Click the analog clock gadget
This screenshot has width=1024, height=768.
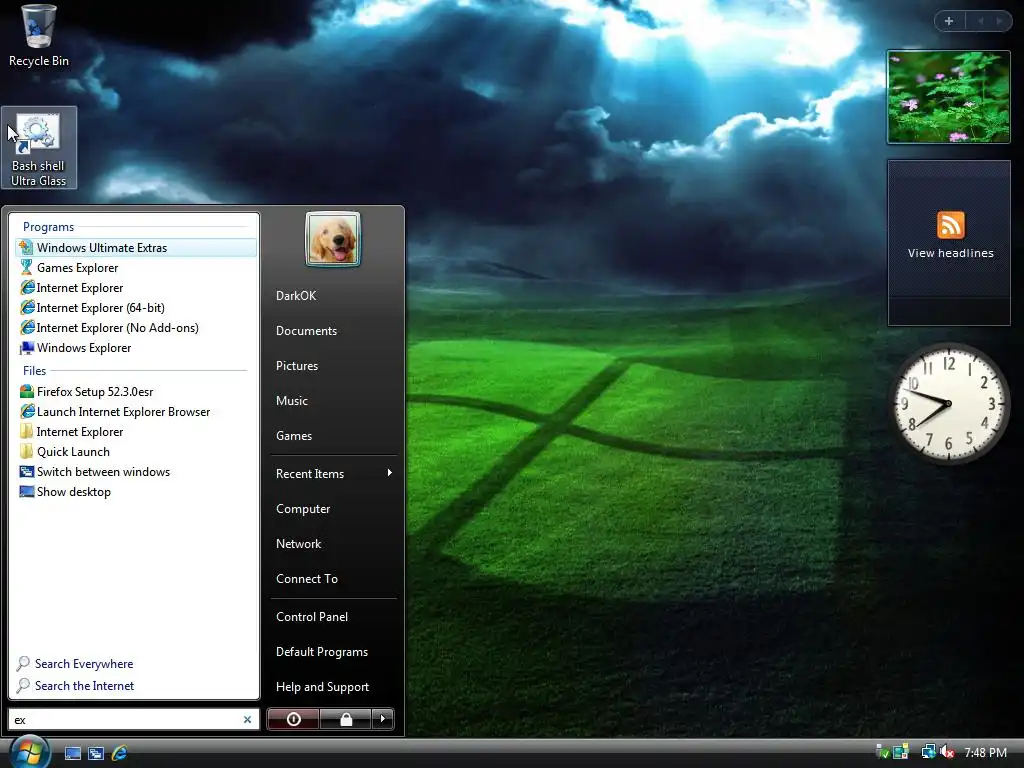pyautogui.click(x=948, y=404)
